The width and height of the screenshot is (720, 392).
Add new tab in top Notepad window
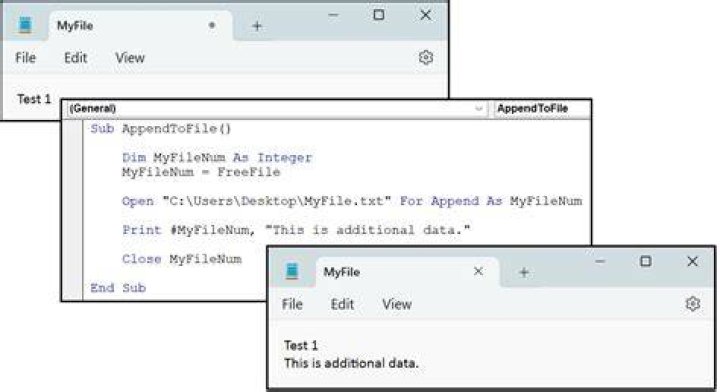(x=257, y=26)
